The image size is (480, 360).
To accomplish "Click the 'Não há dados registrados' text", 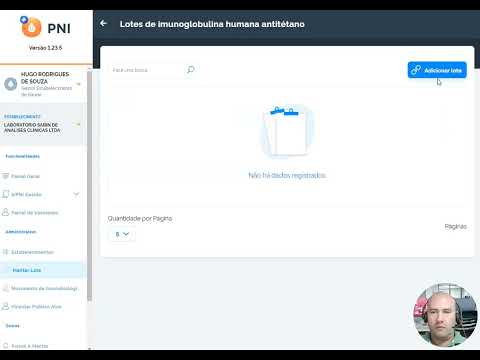I will tap(287, 175).
